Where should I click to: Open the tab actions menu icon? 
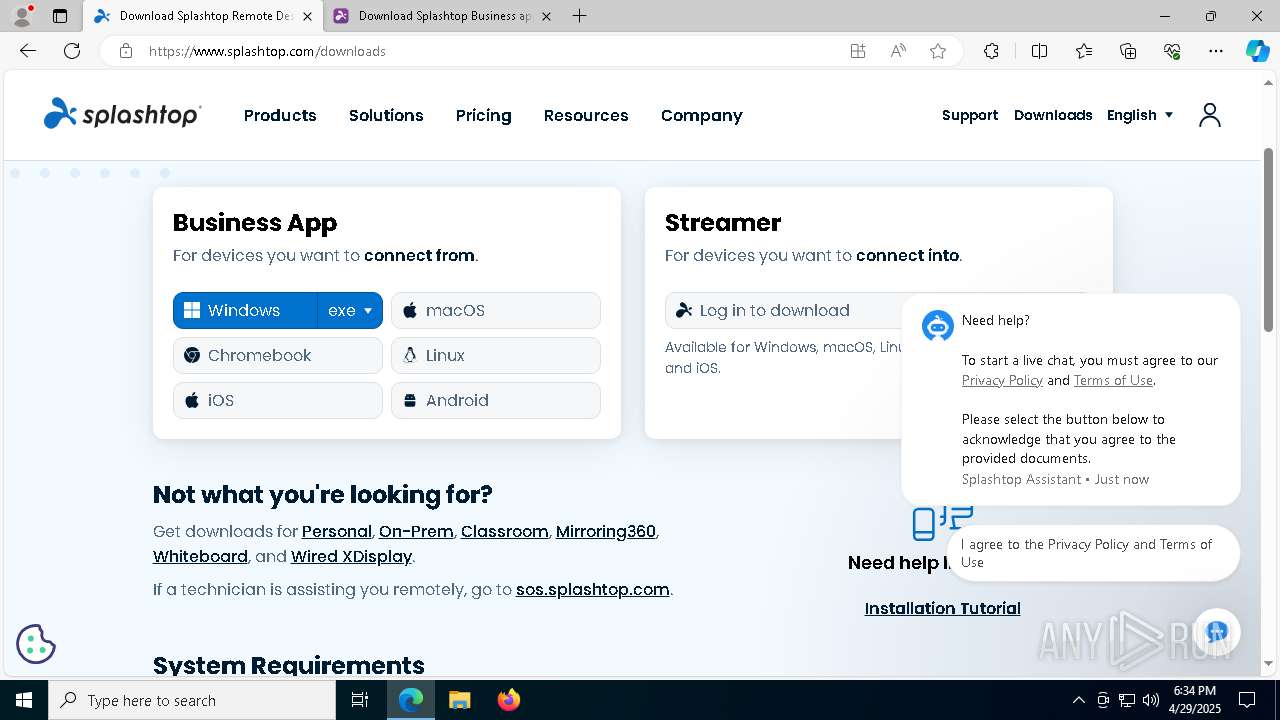[x=60, y=16]
